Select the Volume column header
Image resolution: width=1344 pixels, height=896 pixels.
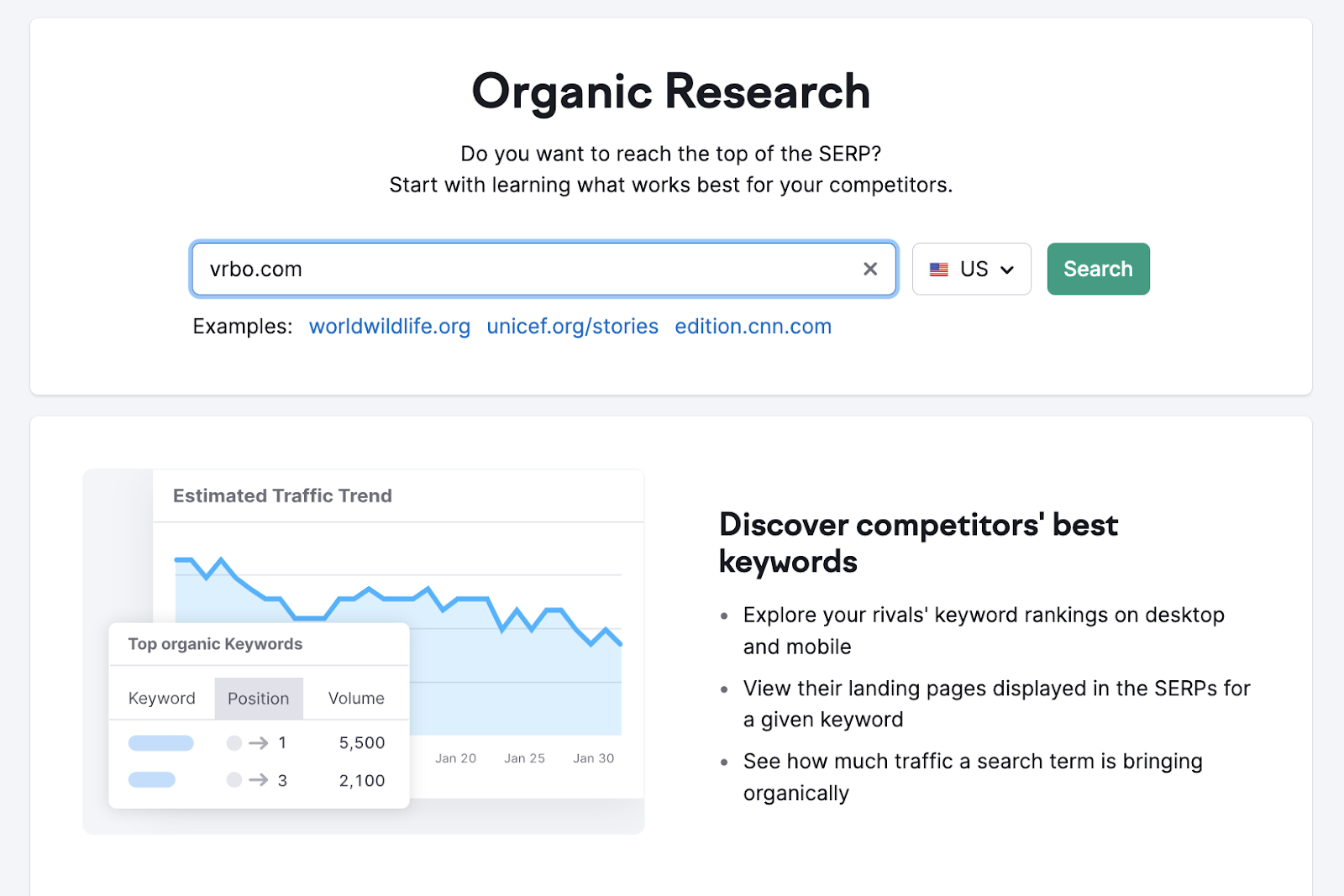[x=356, y=699]
